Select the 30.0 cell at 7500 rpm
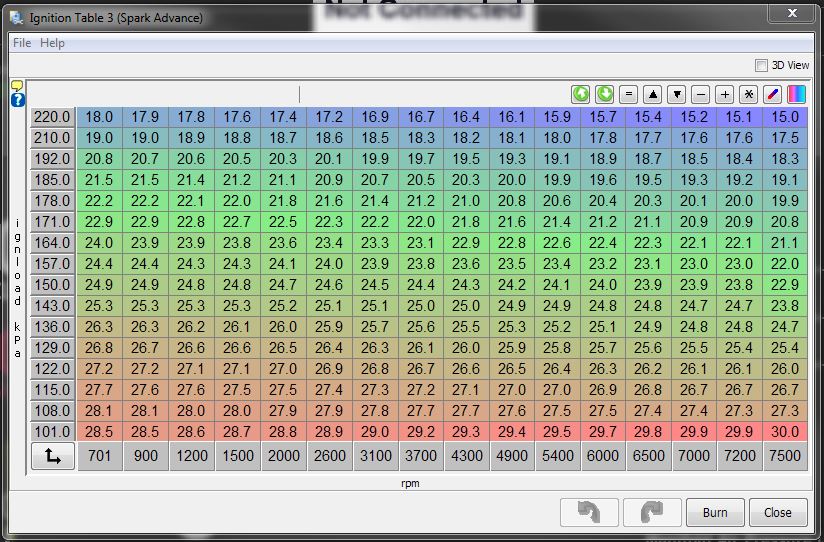This screenshot has height=542, width=824. pyautogui.click(x=784, y=432)
